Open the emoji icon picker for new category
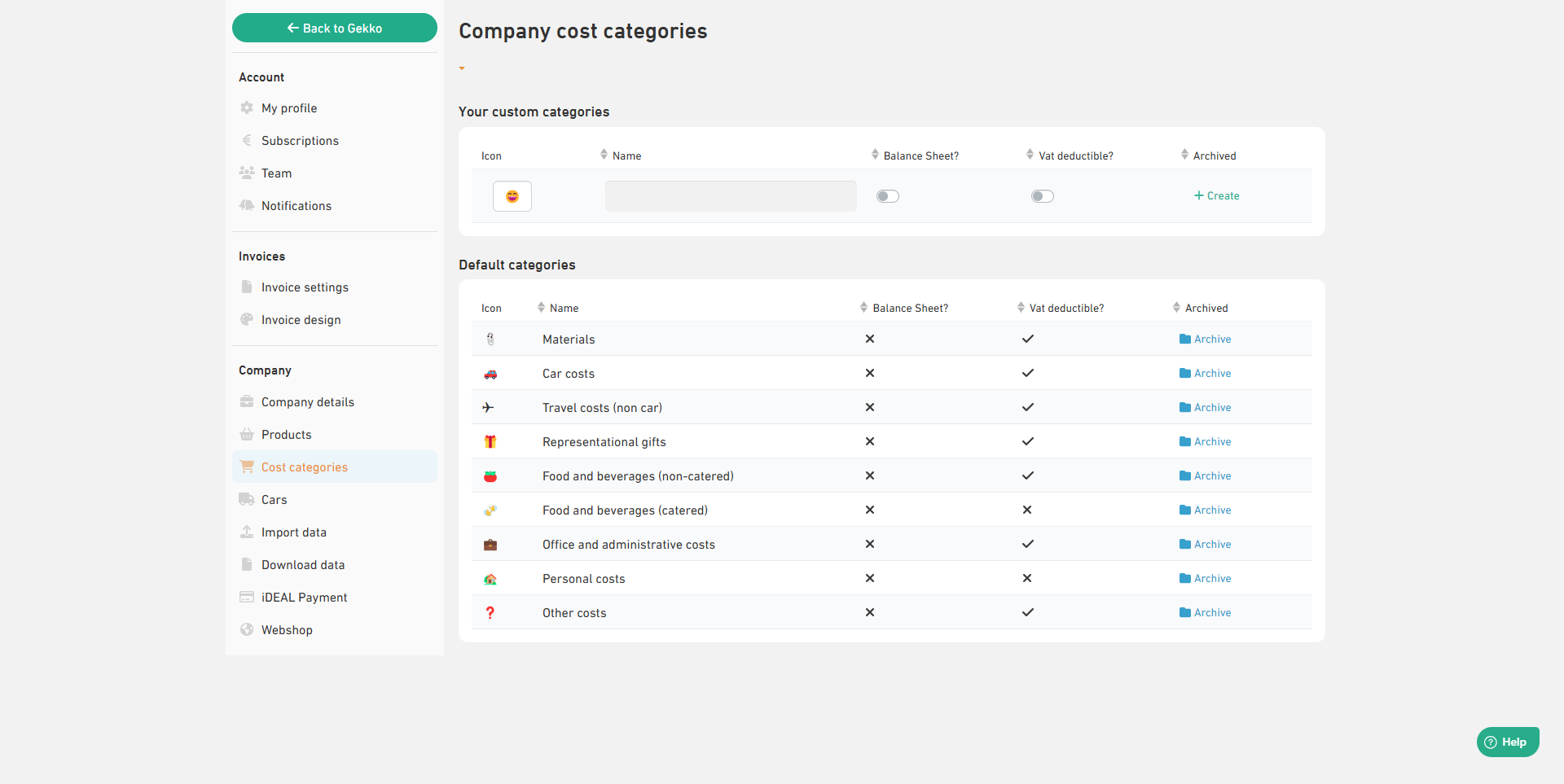 [512, 196]
